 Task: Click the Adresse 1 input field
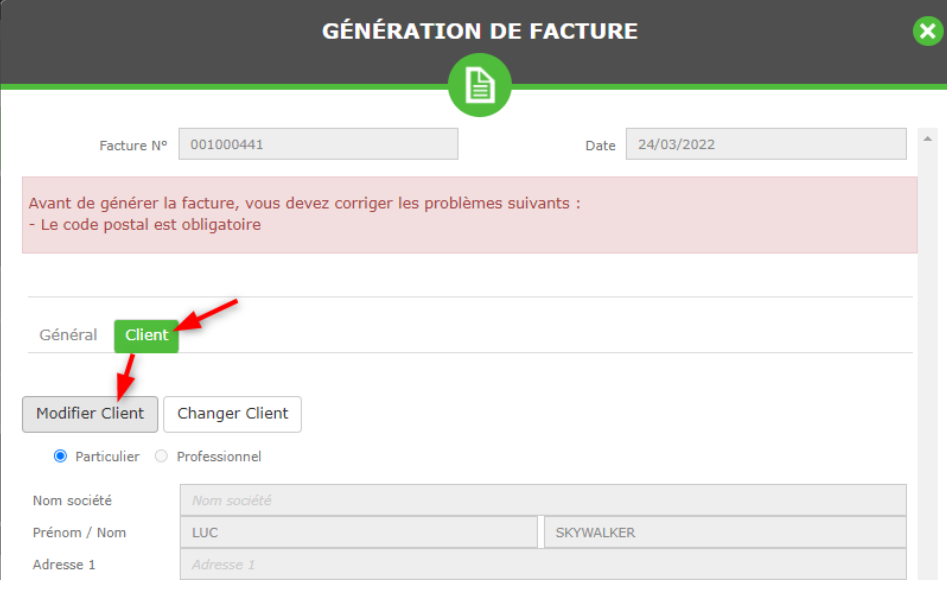[543, 564]
